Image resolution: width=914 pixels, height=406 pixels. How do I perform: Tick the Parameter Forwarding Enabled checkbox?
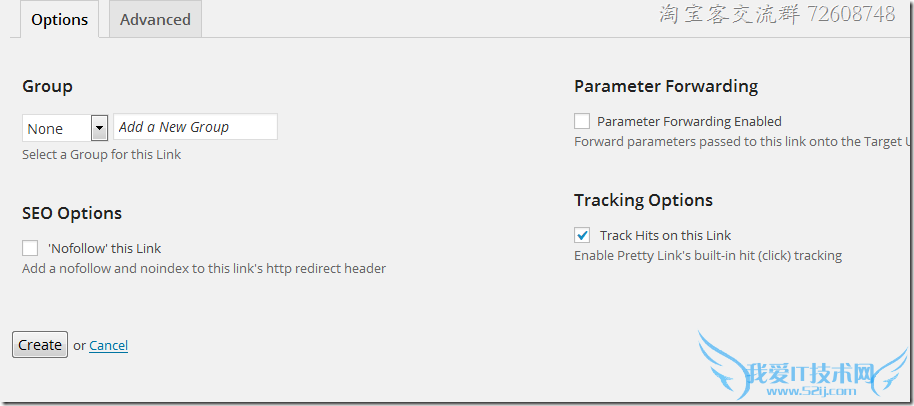[582, 121]
